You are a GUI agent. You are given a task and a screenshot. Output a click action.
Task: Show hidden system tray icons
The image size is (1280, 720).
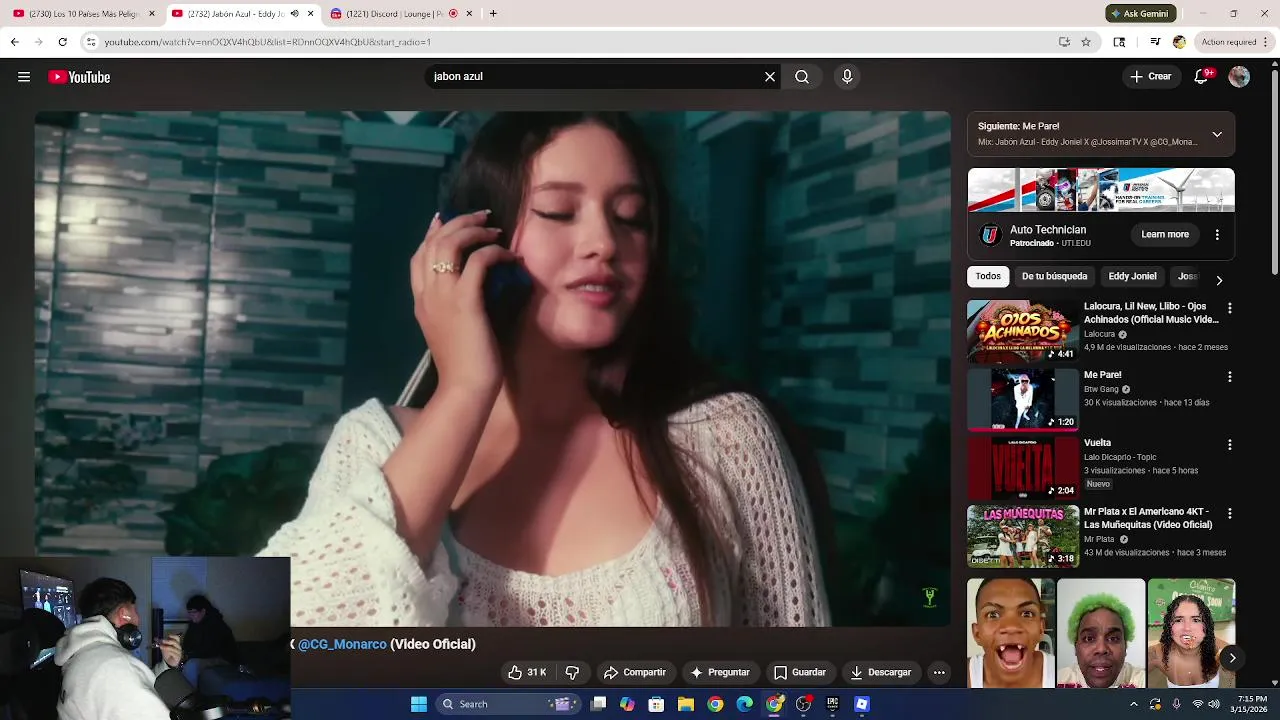[x=1134, y=704]
